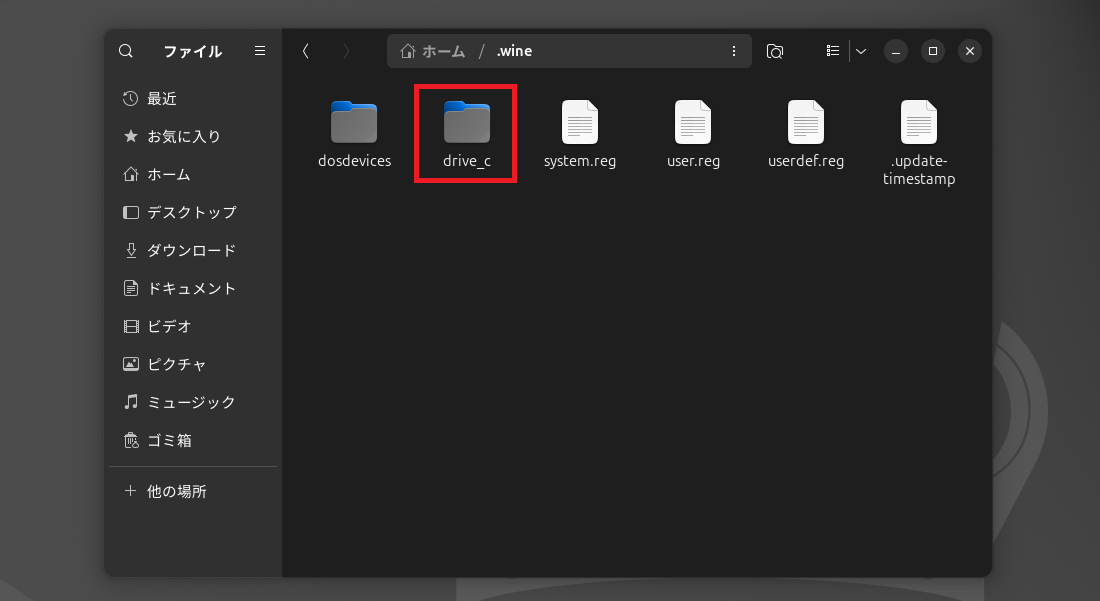Screen dimensions: 1100x601
Task: Open お気に入り (Starred) in sidebar
Action: tap(183, 136)
